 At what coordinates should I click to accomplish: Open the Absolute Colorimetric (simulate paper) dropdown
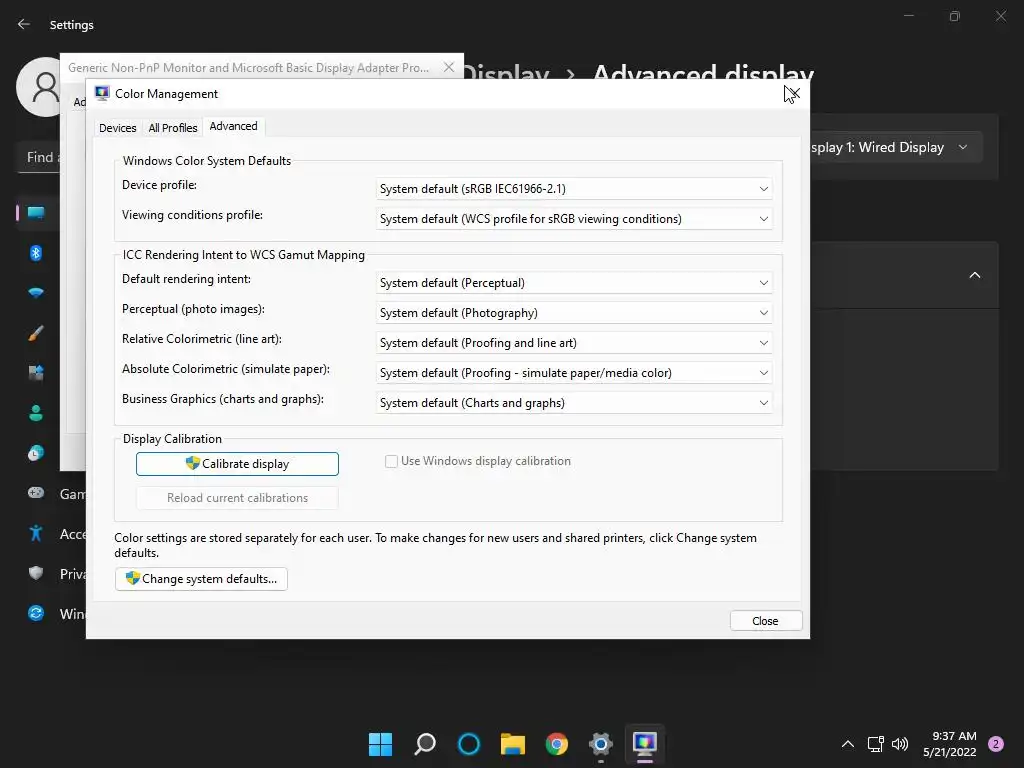coord(574,373)
